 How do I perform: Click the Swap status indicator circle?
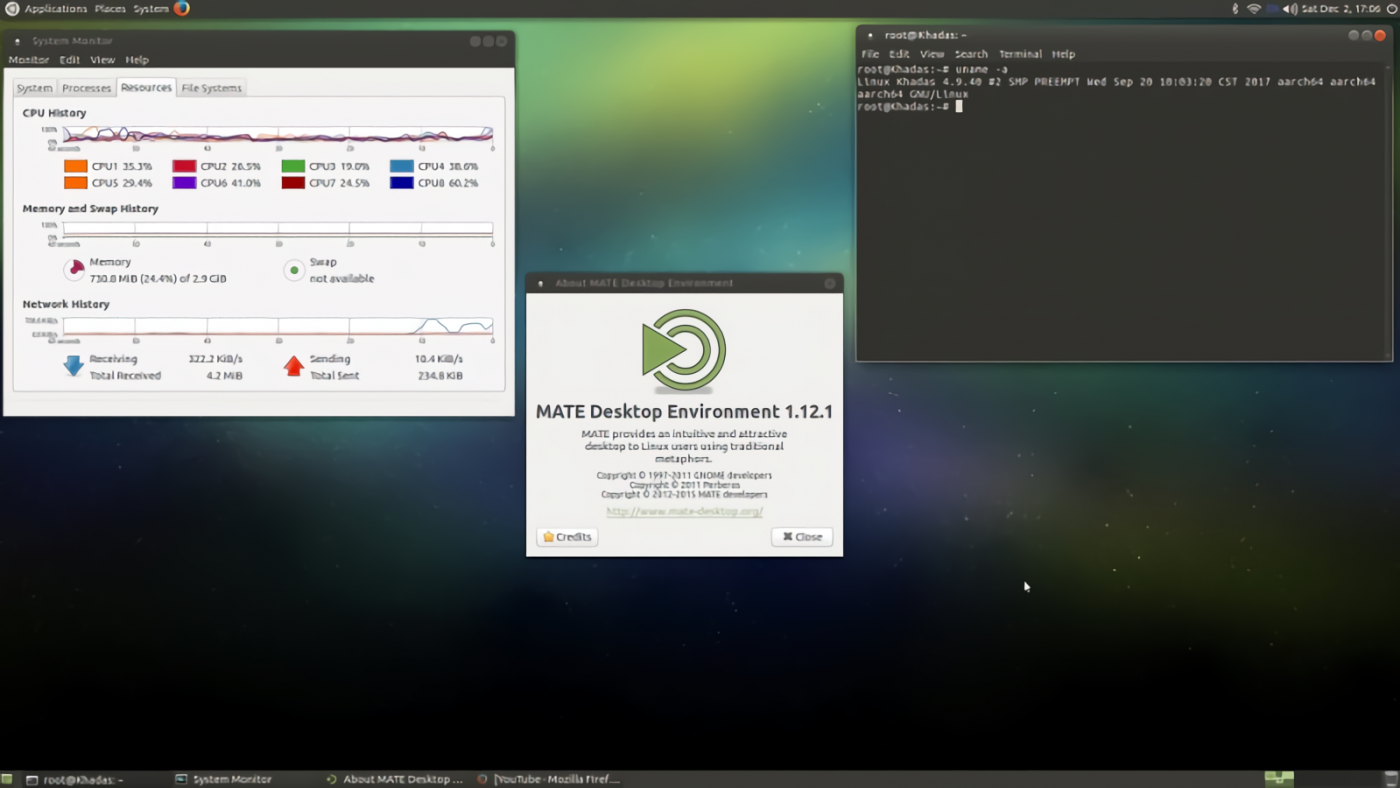pyautogui.click(x=293, y=268)
